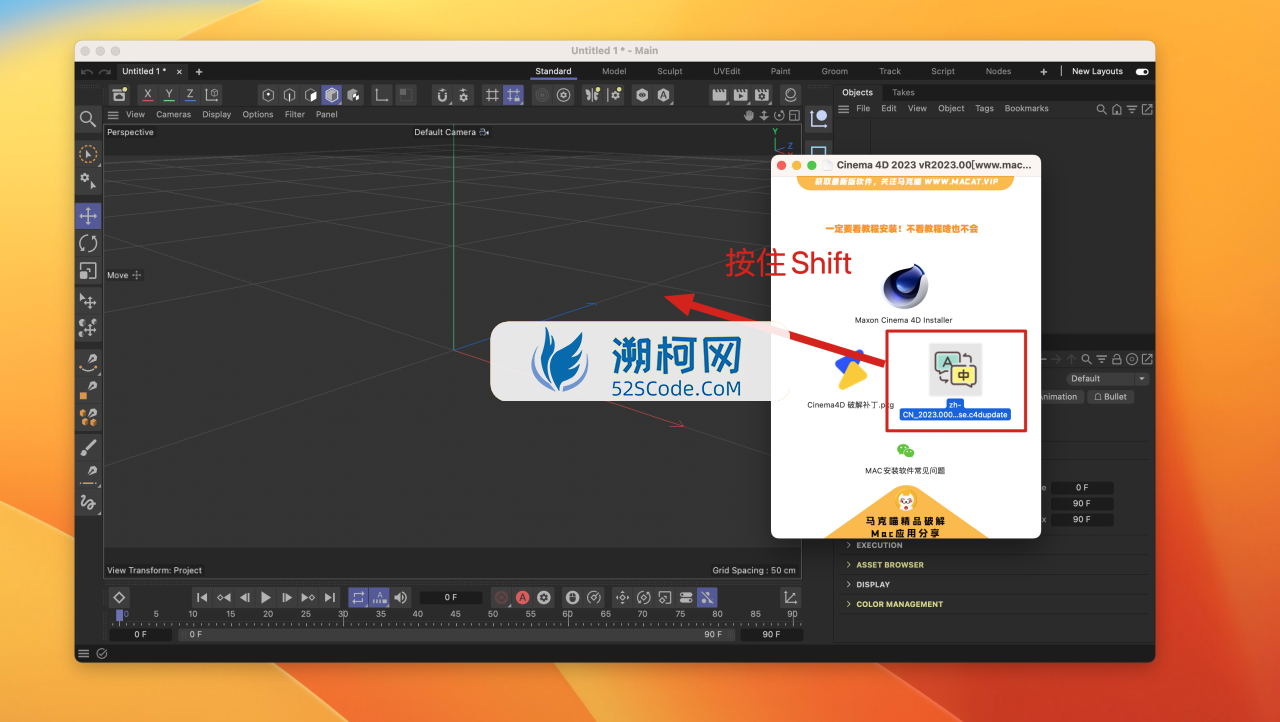Open the Display menu in viewport
The height and width of the screenshot is (722, 1280).
click(x=216, y=114)
